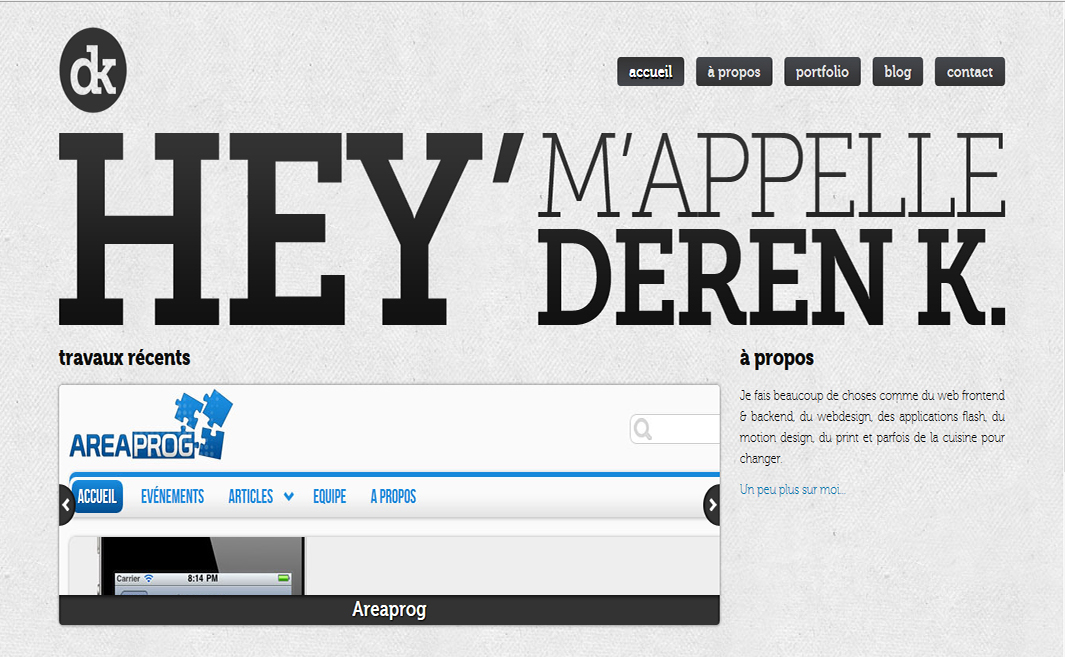Open the portfolio navigation item

823,71
